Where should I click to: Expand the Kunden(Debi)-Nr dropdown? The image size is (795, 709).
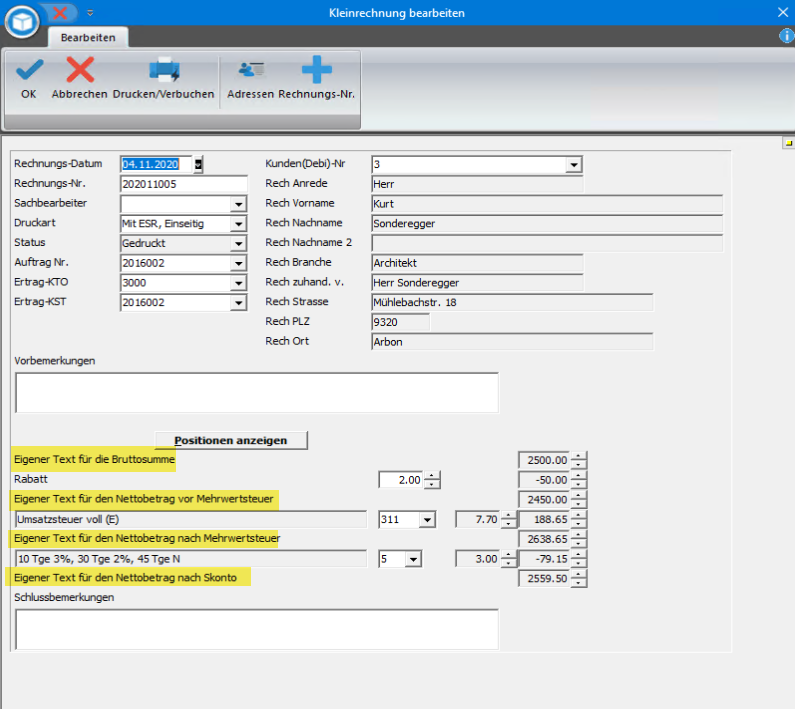point(574,165)
